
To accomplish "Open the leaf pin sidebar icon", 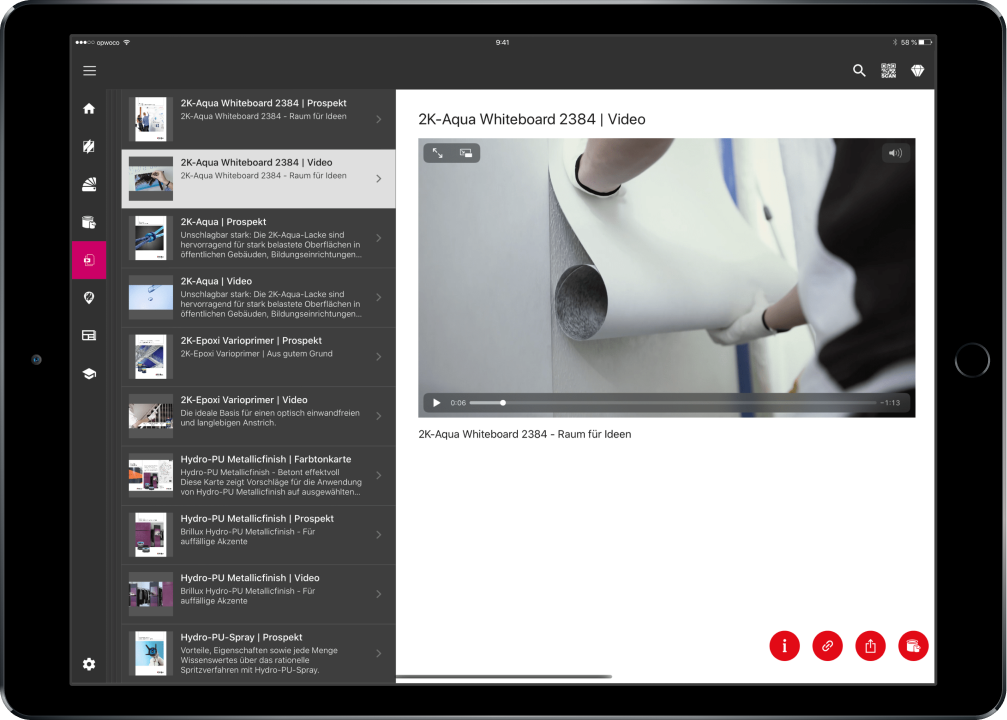I will click(89, 297).
